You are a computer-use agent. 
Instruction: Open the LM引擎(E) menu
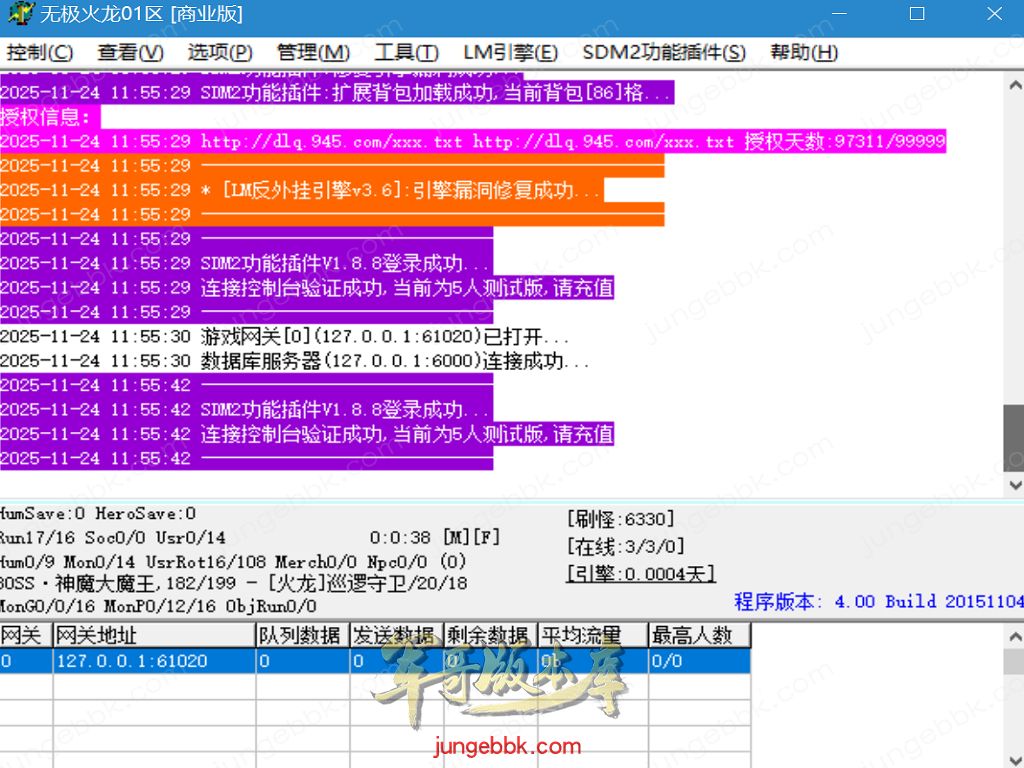click(510, 53)
